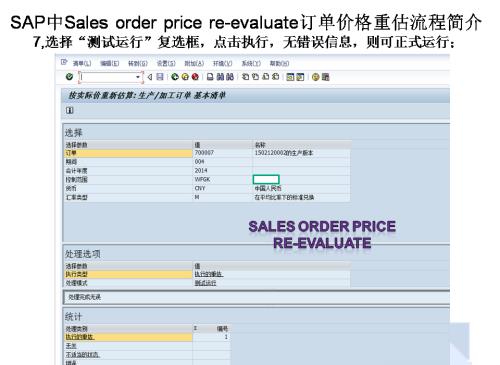
Task: Click the Print icon in toolbar
Action: click(210, 77)
